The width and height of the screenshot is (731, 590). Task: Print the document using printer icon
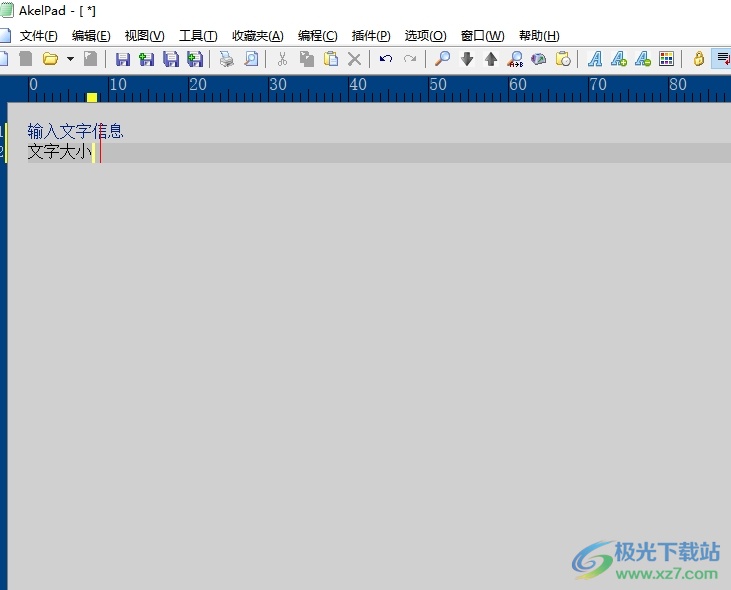(x=227, y=59)
